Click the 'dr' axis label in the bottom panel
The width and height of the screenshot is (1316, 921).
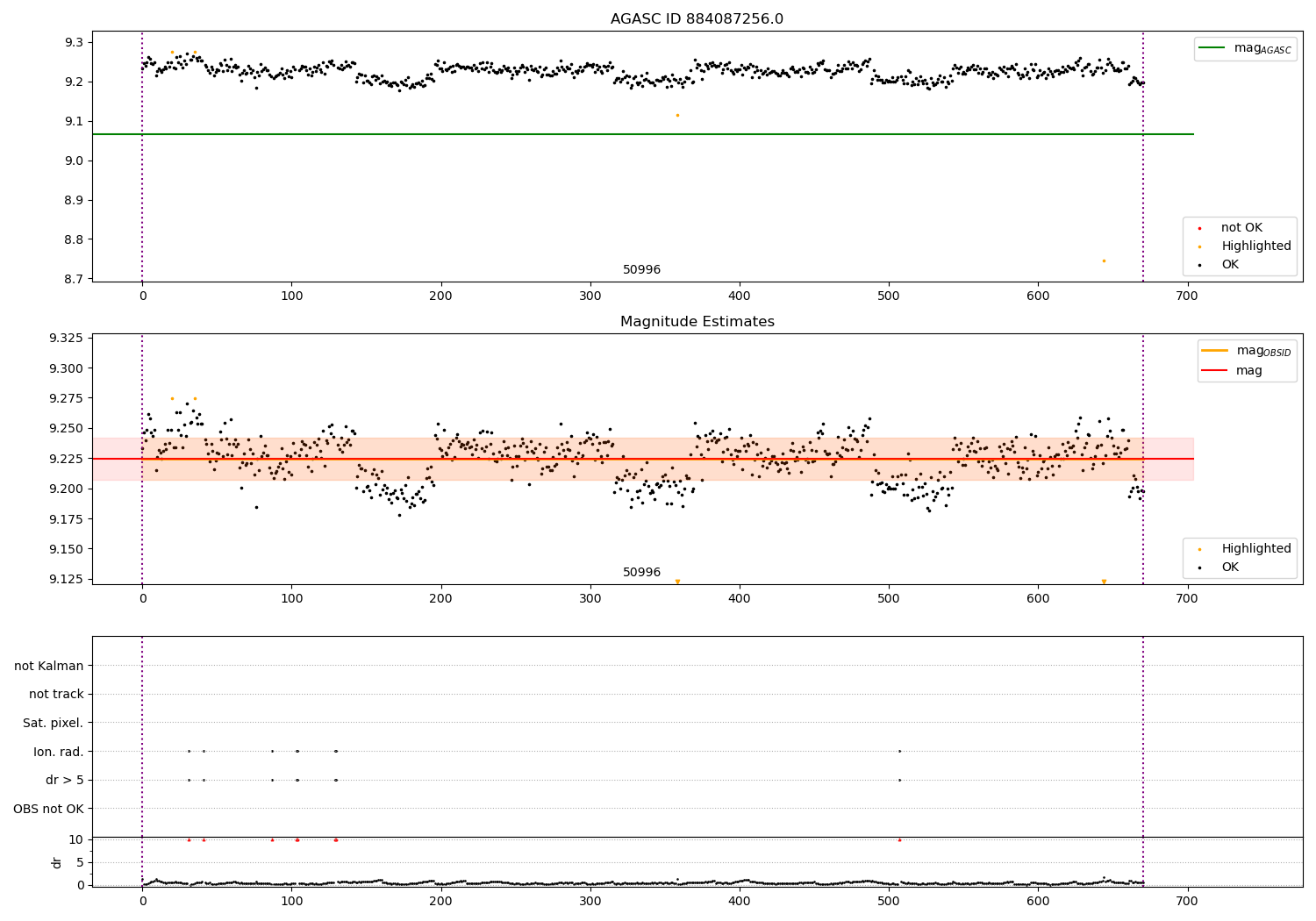point(57,862)
